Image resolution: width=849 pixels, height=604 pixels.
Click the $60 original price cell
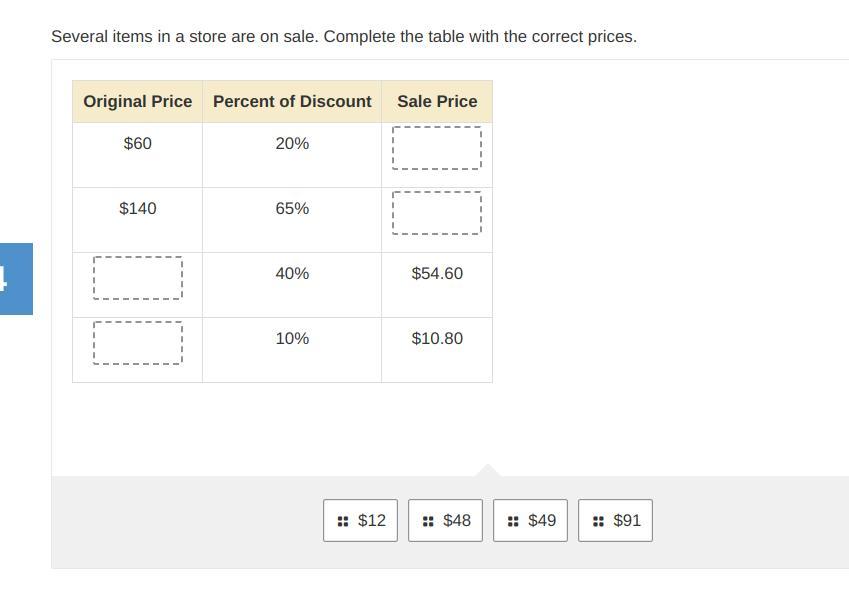138,144
